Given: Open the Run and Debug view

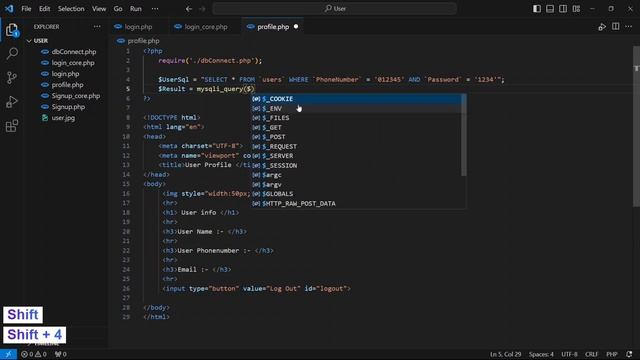Looking at the screenshot, I should [12, 102].
